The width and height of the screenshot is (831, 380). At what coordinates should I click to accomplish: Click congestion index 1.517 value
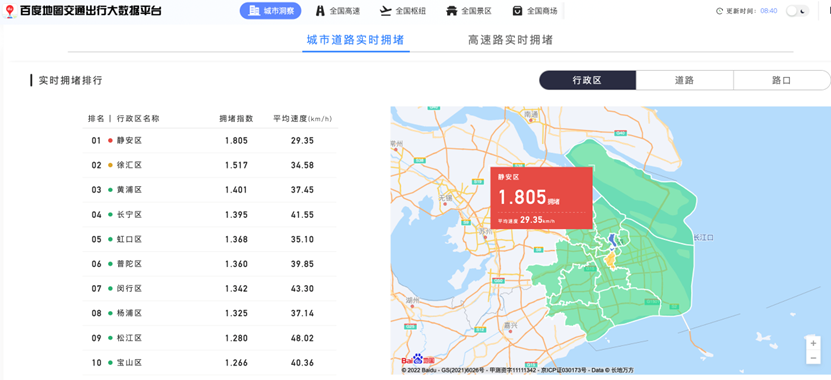click(x=236, y=165)
